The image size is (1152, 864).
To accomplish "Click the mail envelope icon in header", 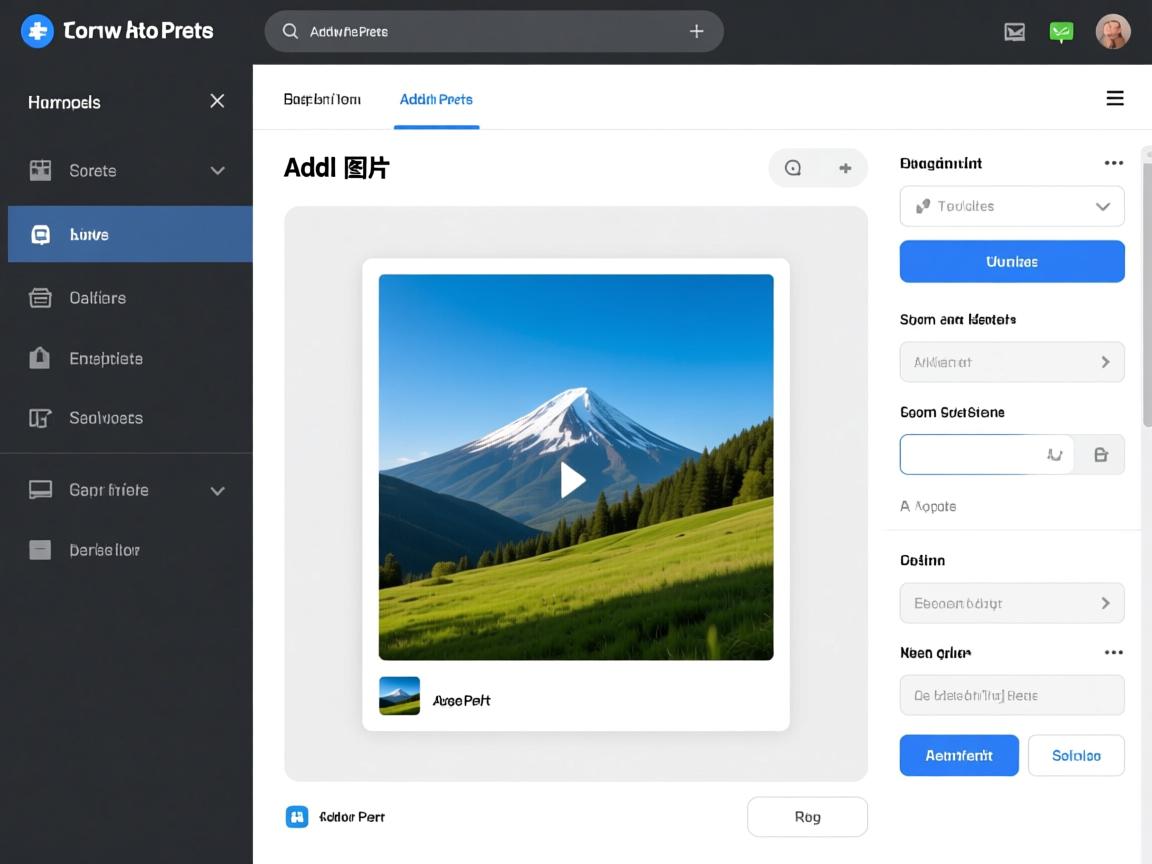I will pos(1014,32).
